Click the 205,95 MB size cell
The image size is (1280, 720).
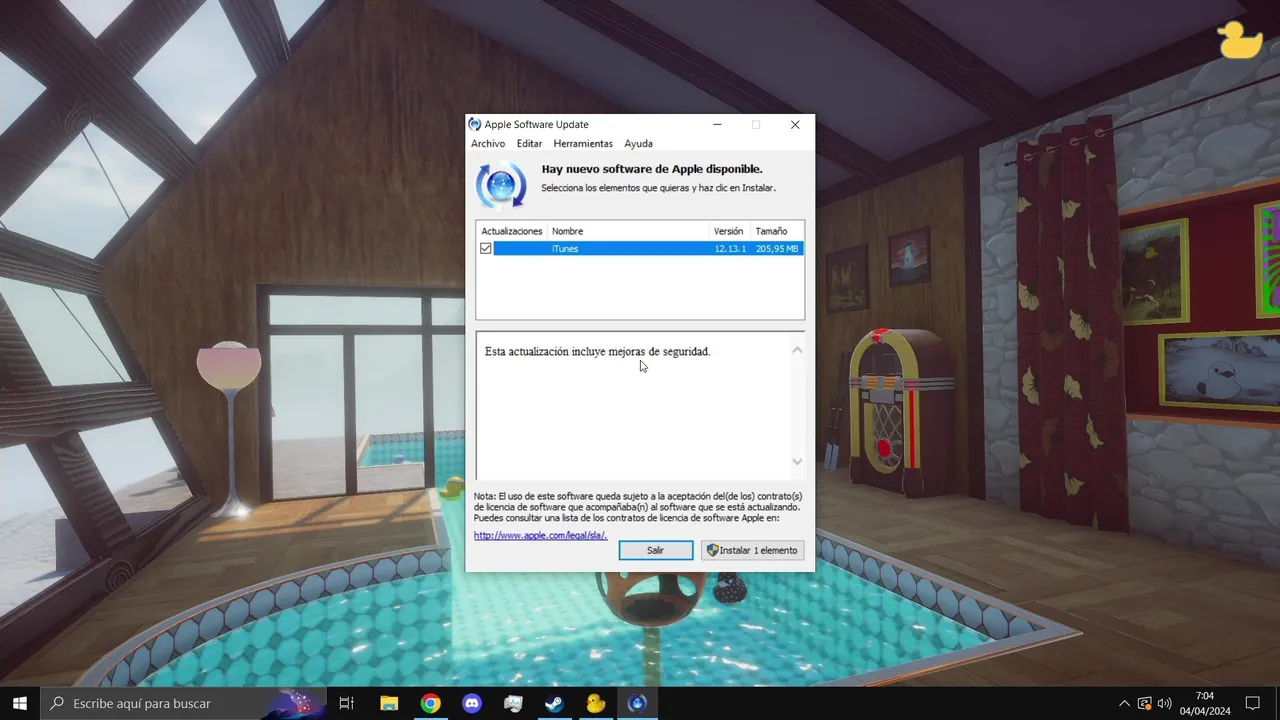click(777, 248)
